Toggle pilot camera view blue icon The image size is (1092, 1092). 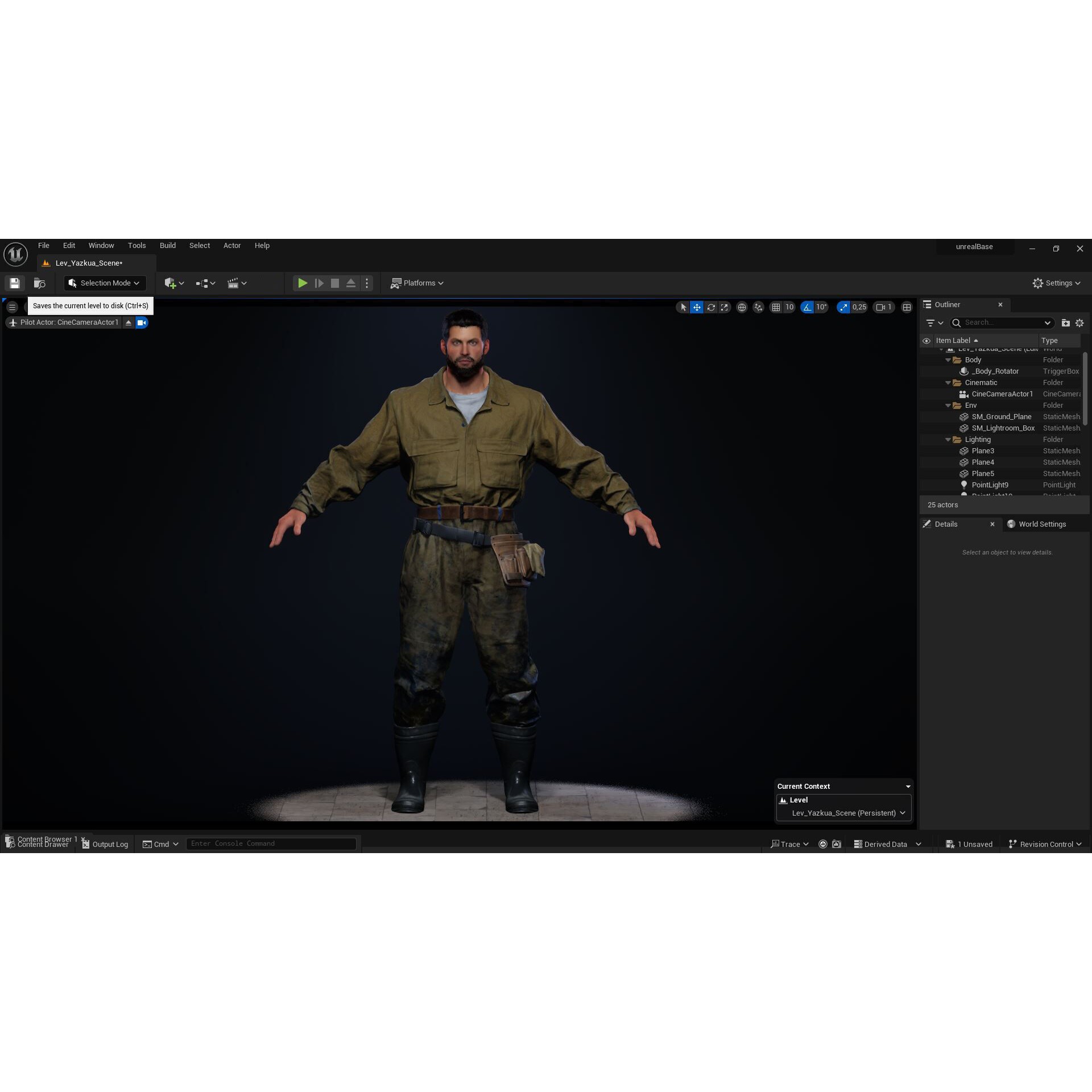click(142, 322)
